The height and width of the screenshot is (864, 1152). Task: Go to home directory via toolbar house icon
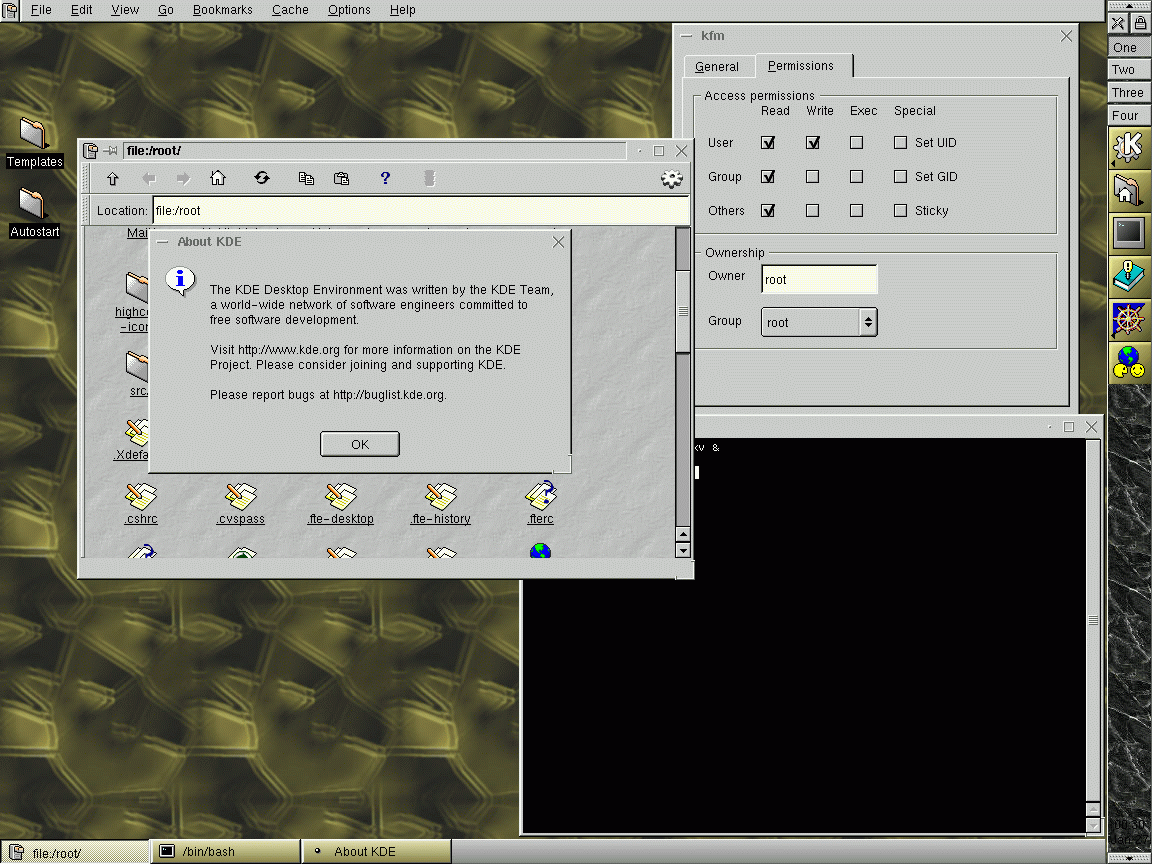[x=218, y=179]
